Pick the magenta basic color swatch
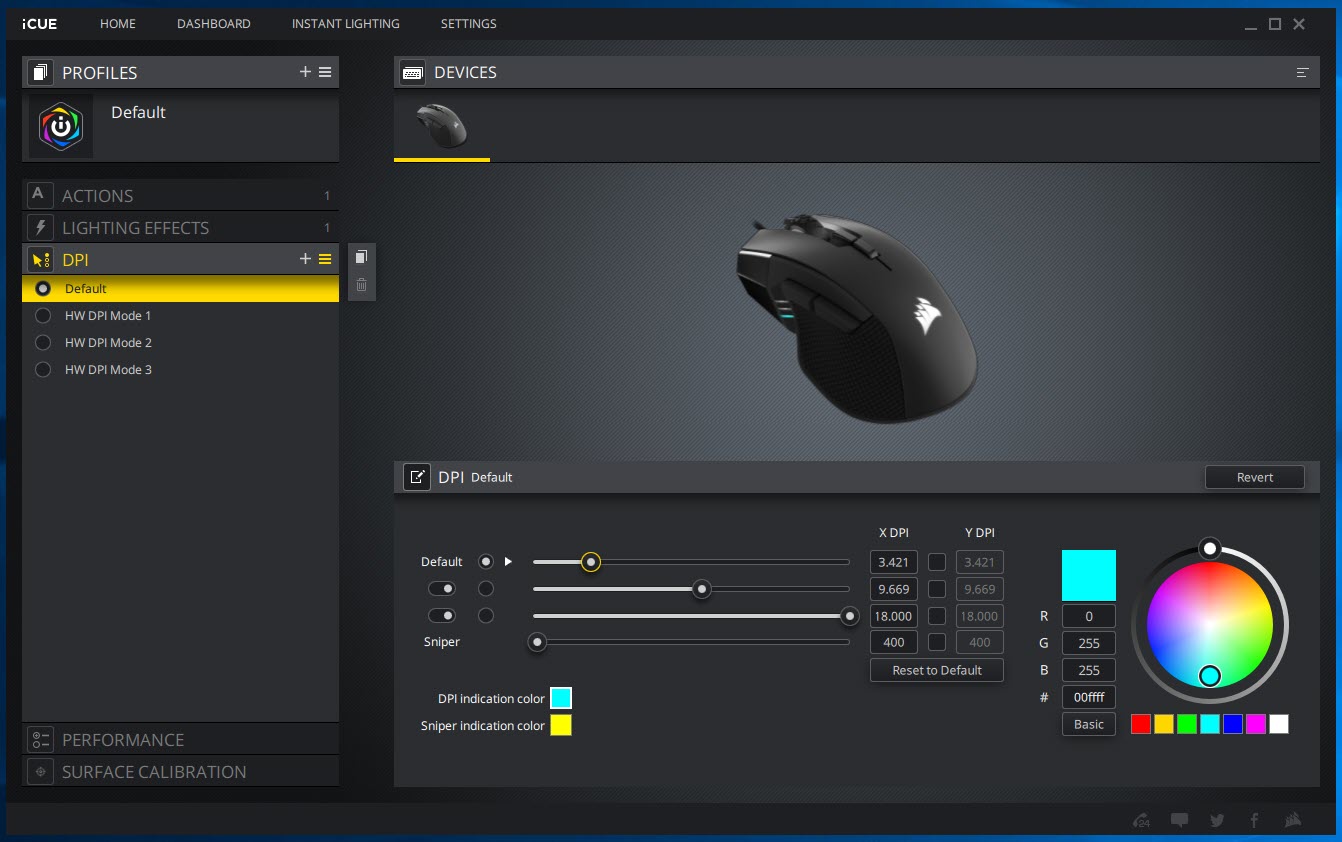Image resolution: width=1342 pixels, height=842 pixels. point(1256,724)
